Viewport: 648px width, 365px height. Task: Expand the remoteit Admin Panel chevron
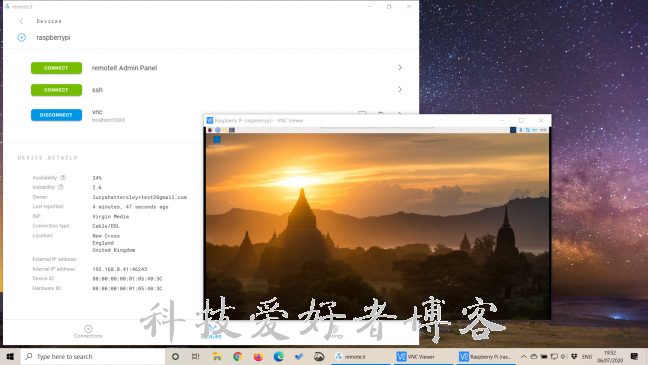coord(400,67)
